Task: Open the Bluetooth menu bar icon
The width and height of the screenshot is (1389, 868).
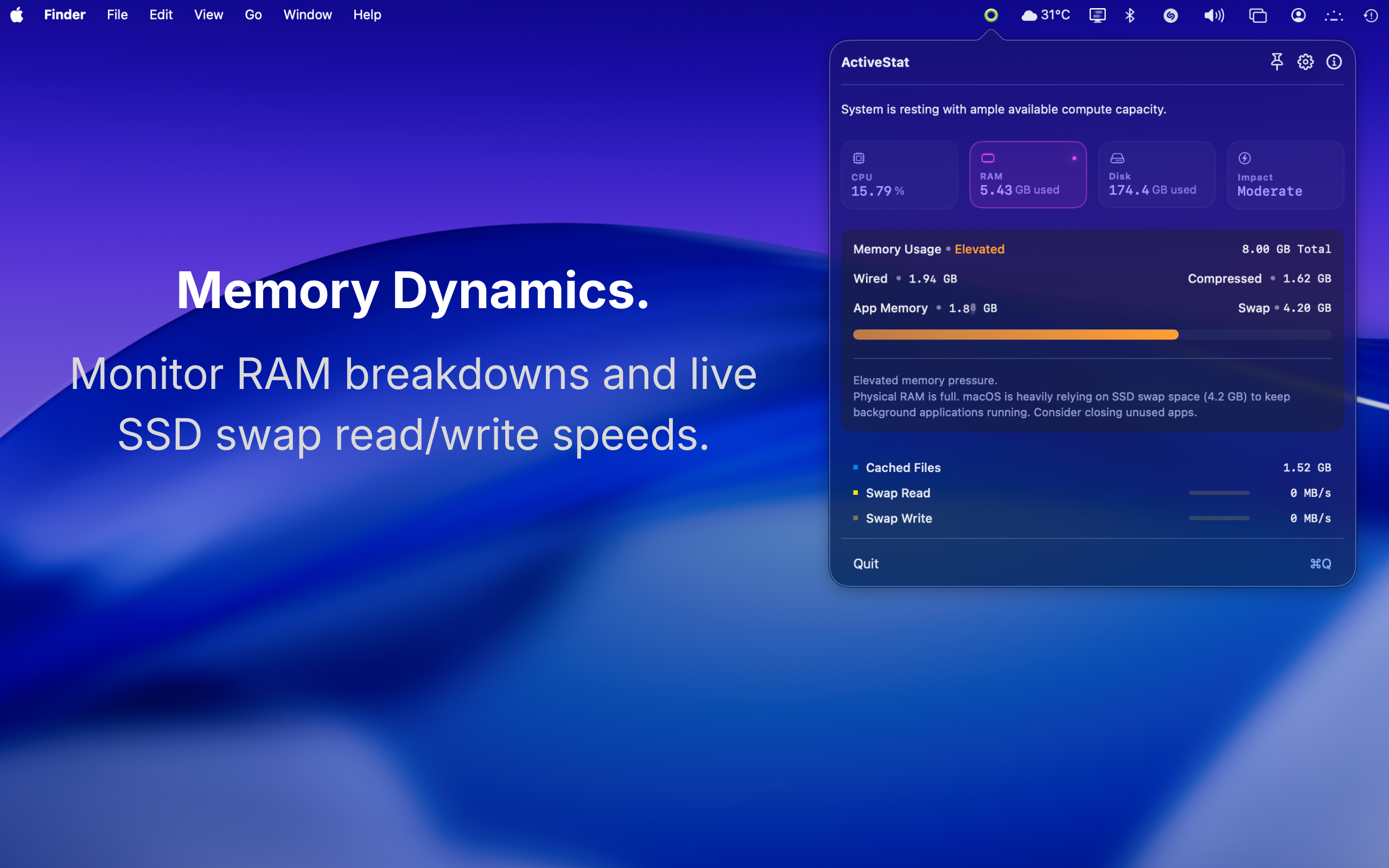Action: point(1130,15)
